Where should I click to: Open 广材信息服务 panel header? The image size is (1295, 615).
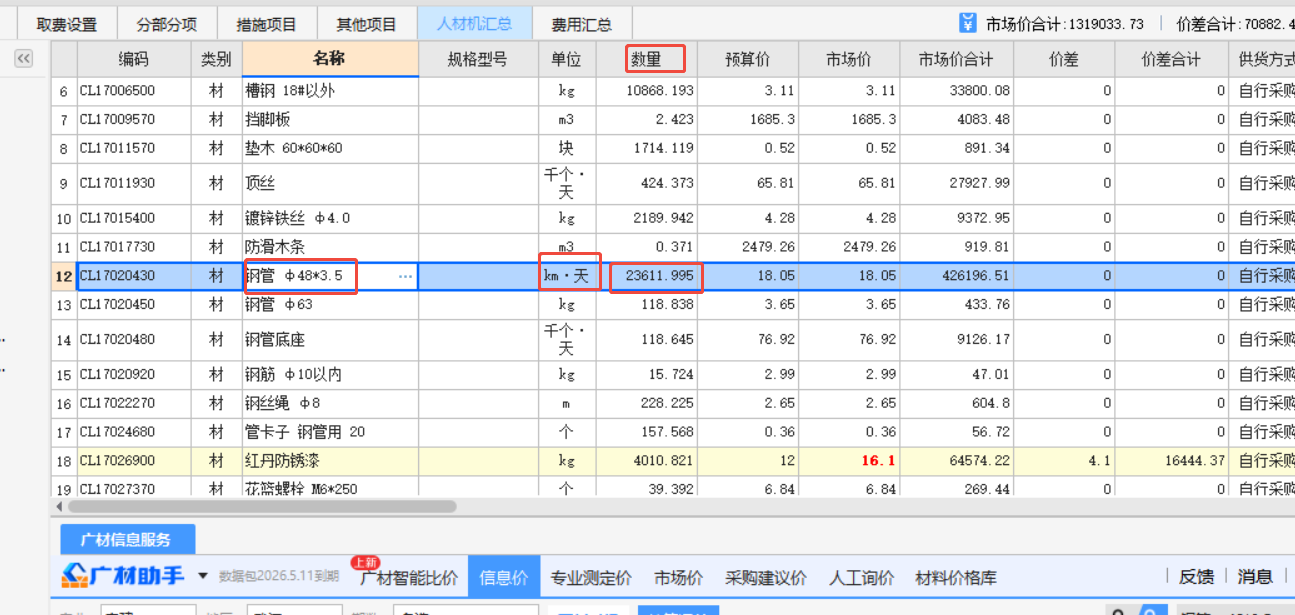[127, 539]
